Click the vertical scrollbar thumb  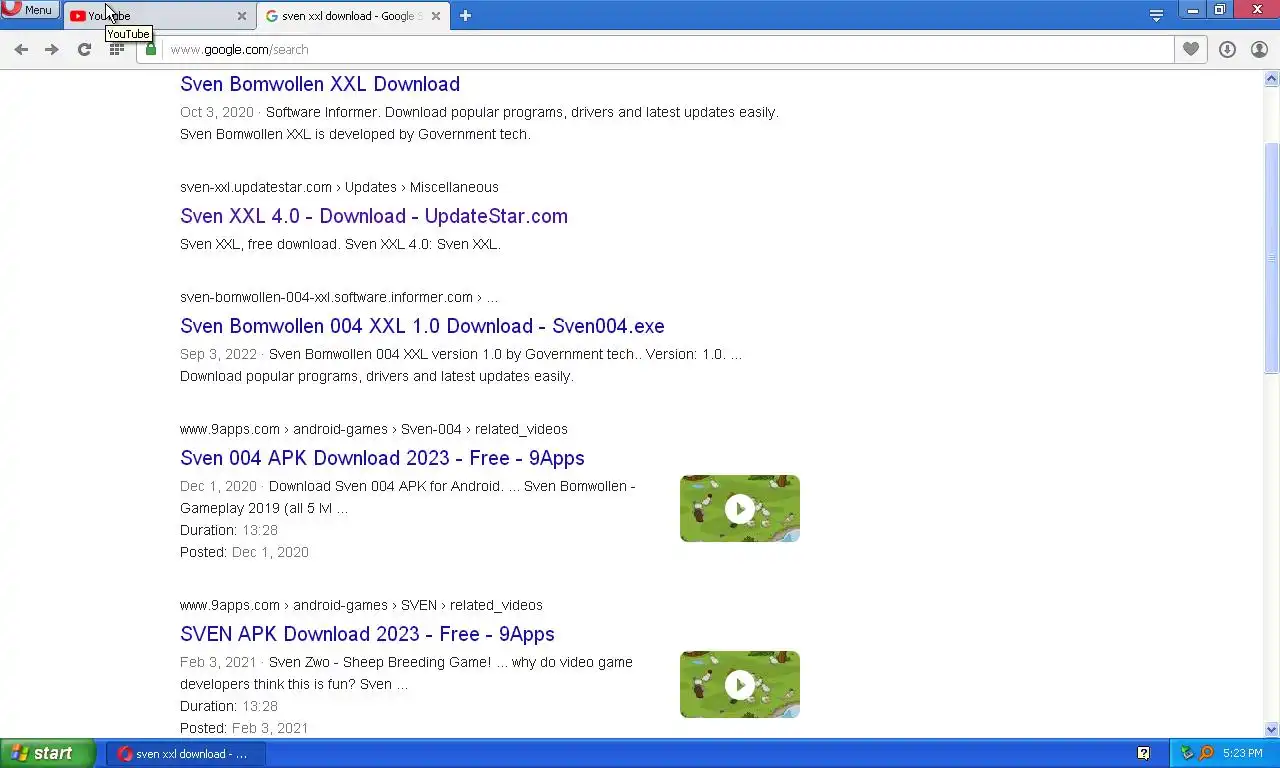1272,258
